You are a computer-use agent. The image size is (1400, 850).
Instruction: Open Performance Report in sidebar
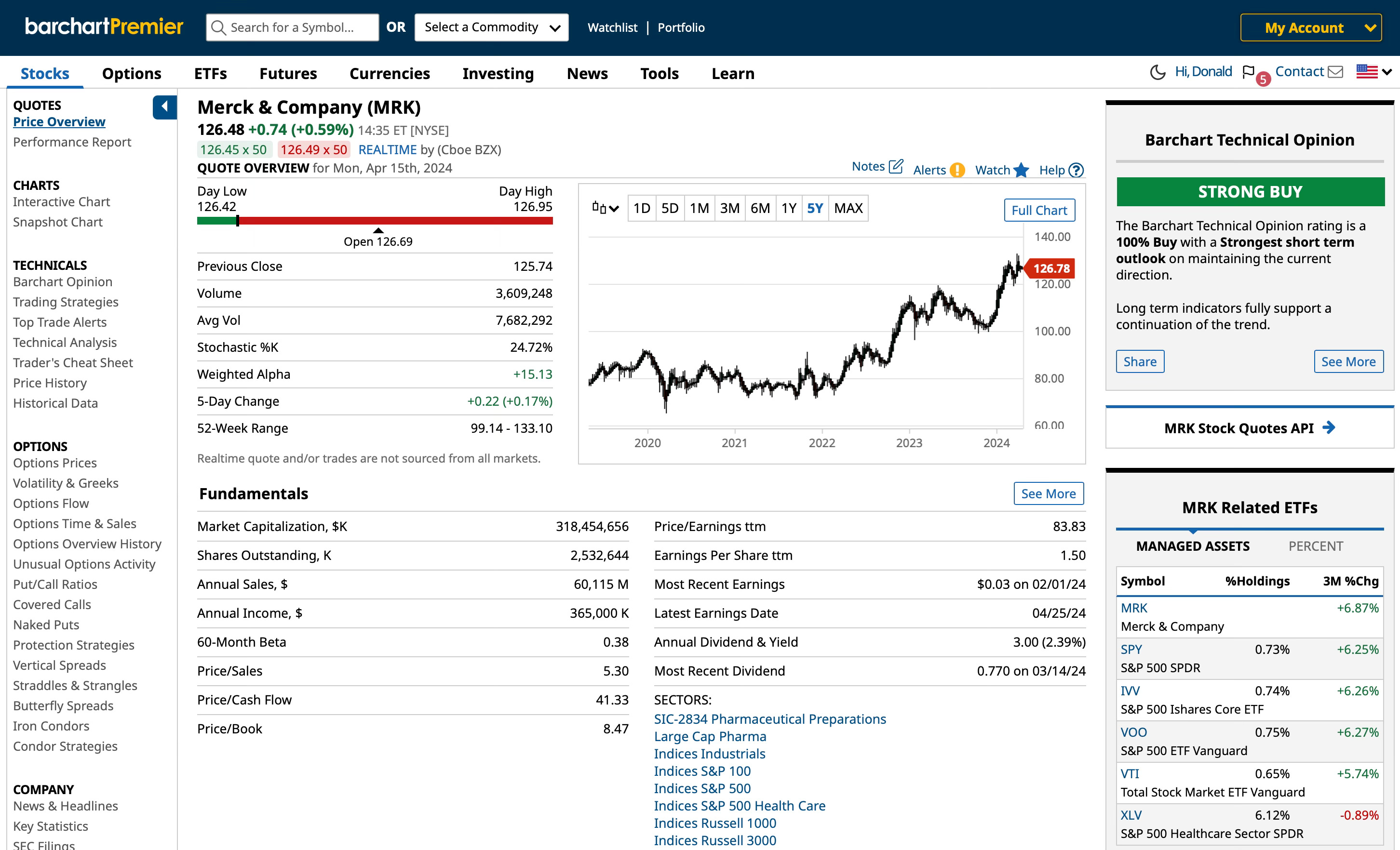[x=72, y=142]
